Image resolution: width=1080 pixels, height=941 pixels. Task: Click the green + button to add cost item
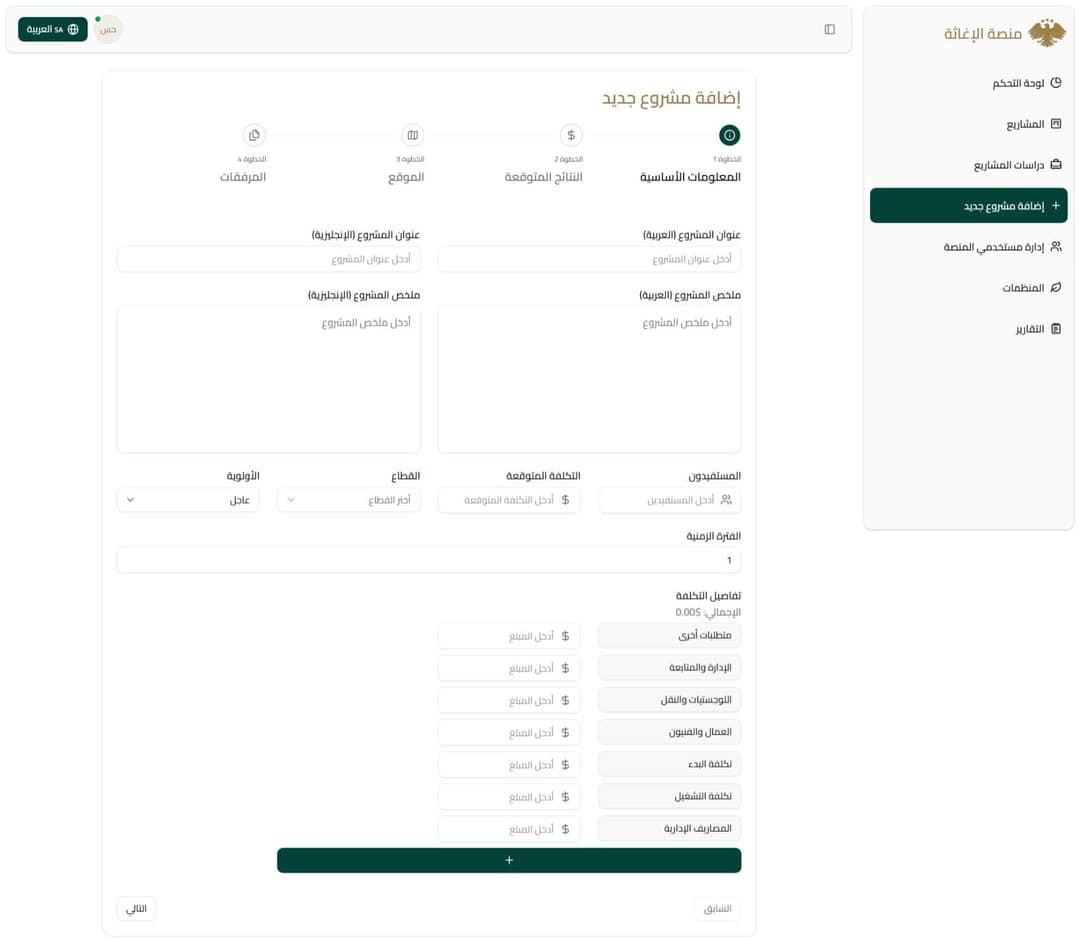[509, 860]
